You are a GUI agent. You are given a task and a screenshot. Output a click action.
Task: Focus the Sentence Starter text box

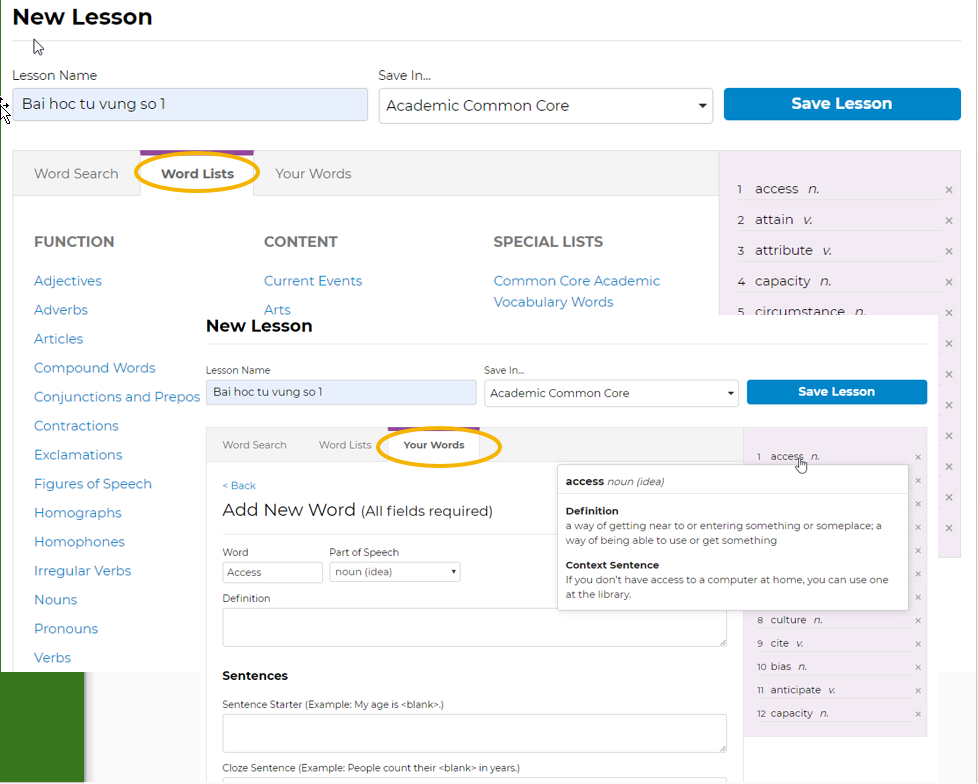coord(474,733)
